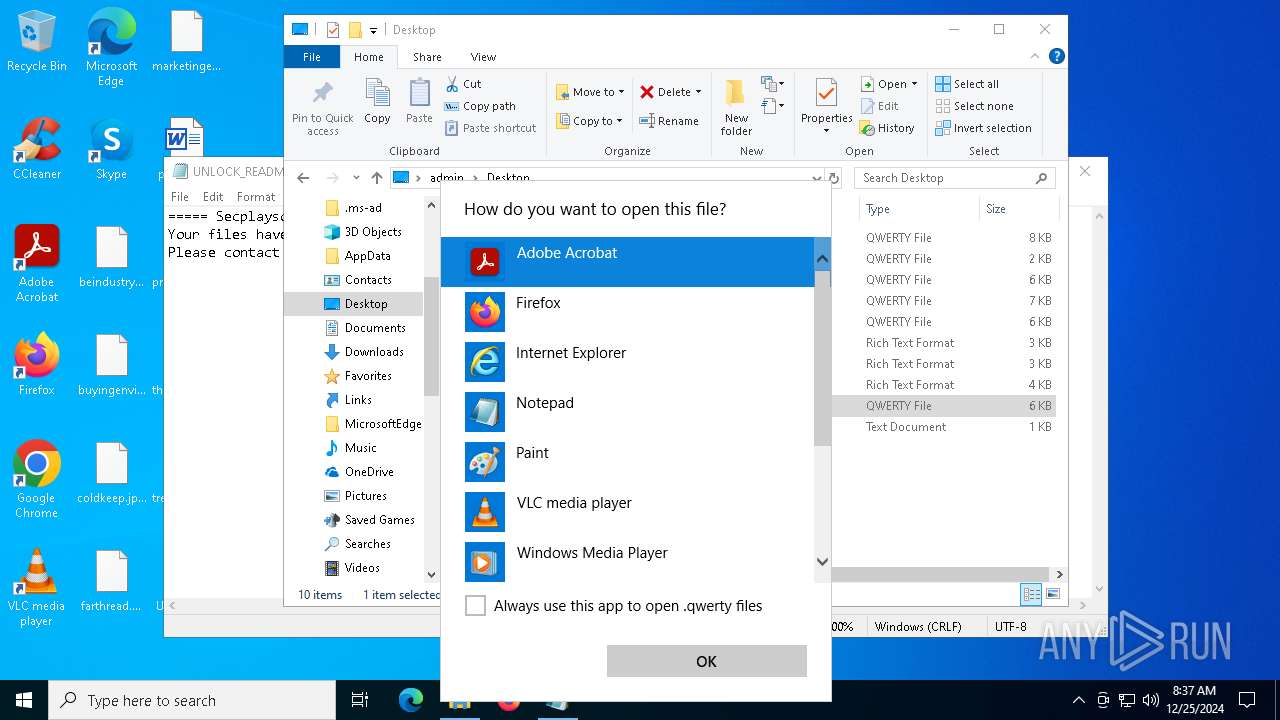This screenshot has height=720, width=1280.
Task: Choose VLC media player in open-with list
Action: point(628,512)
